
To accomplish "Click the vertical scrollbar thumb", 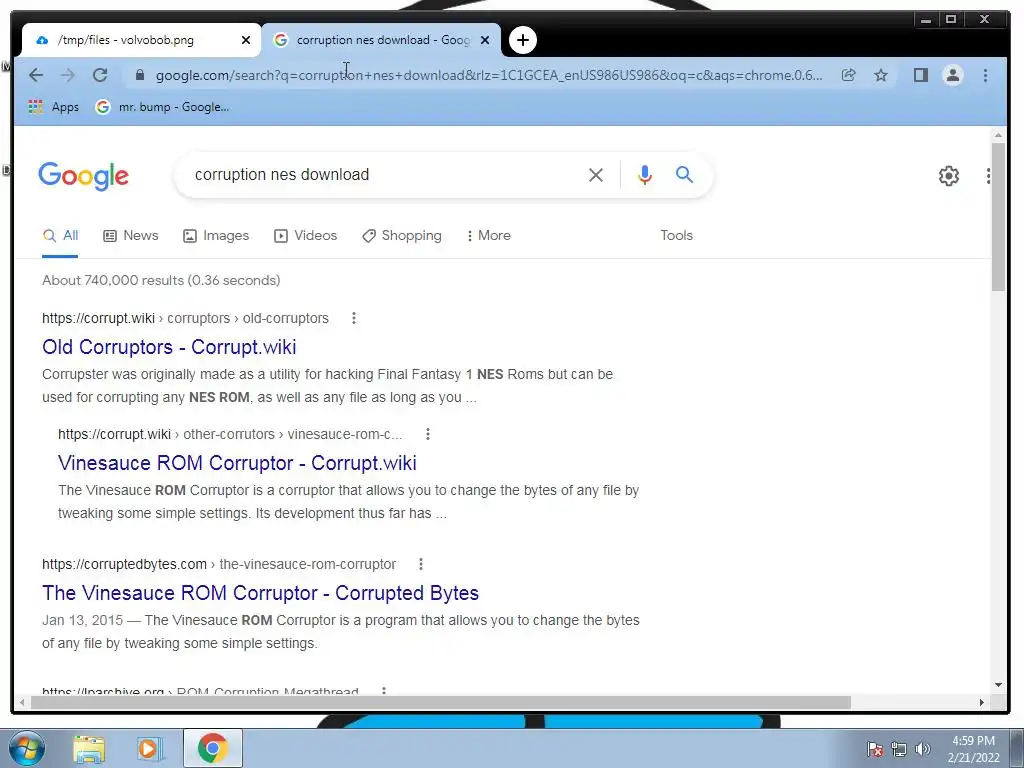I will coord(998,216).
